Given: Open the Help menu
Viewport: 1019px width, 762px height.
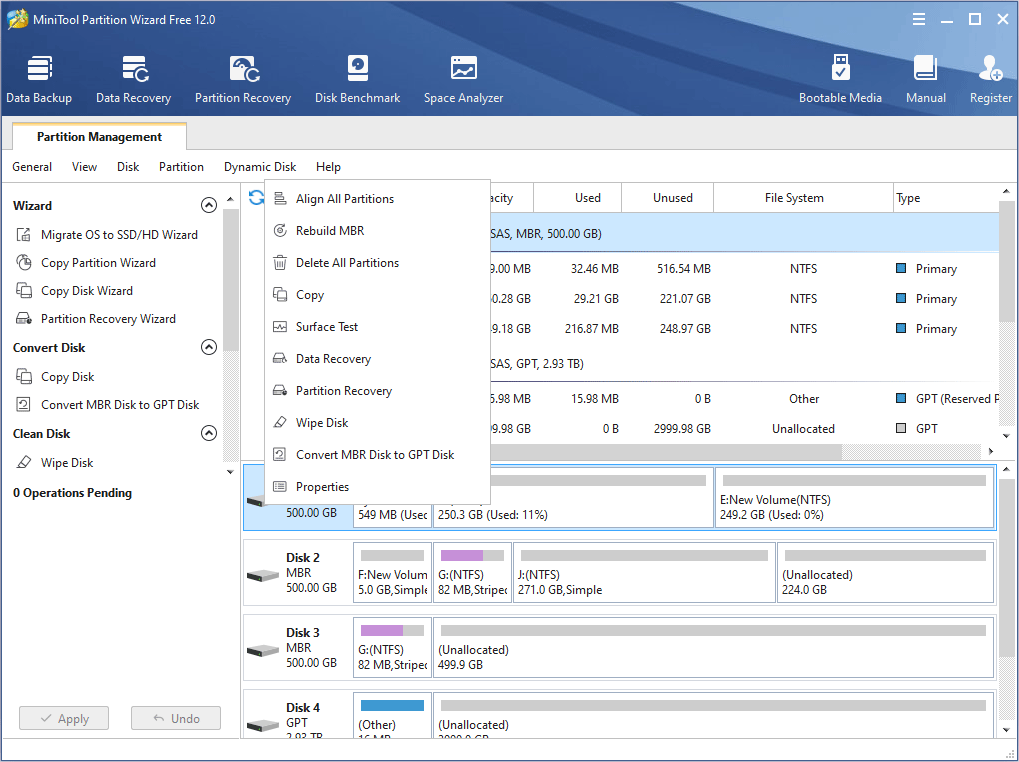Looking at the screenshot, I should pyautogui.click(x=328, y=167).
